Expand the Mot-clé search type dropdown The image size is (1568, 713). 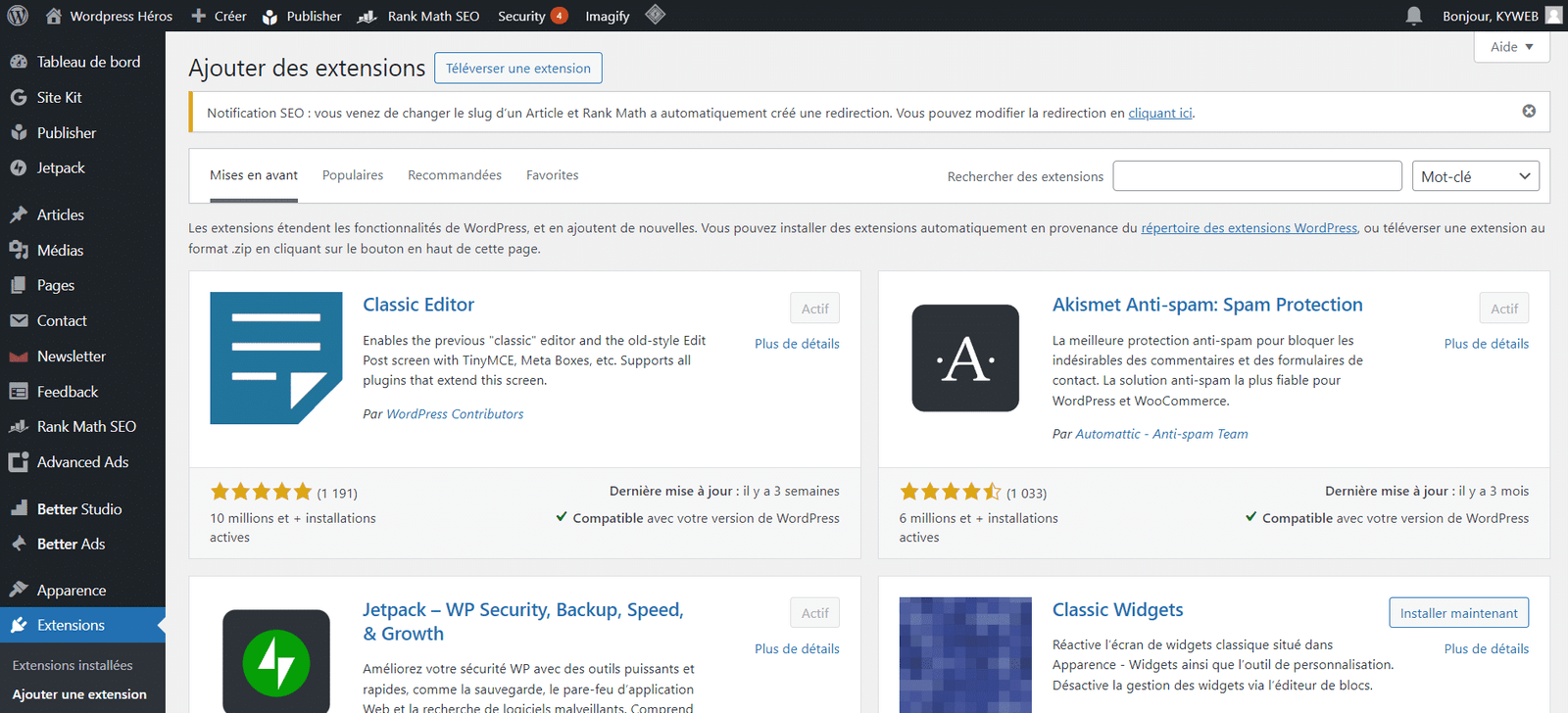pyautogui.click(x=1475, y=176)
